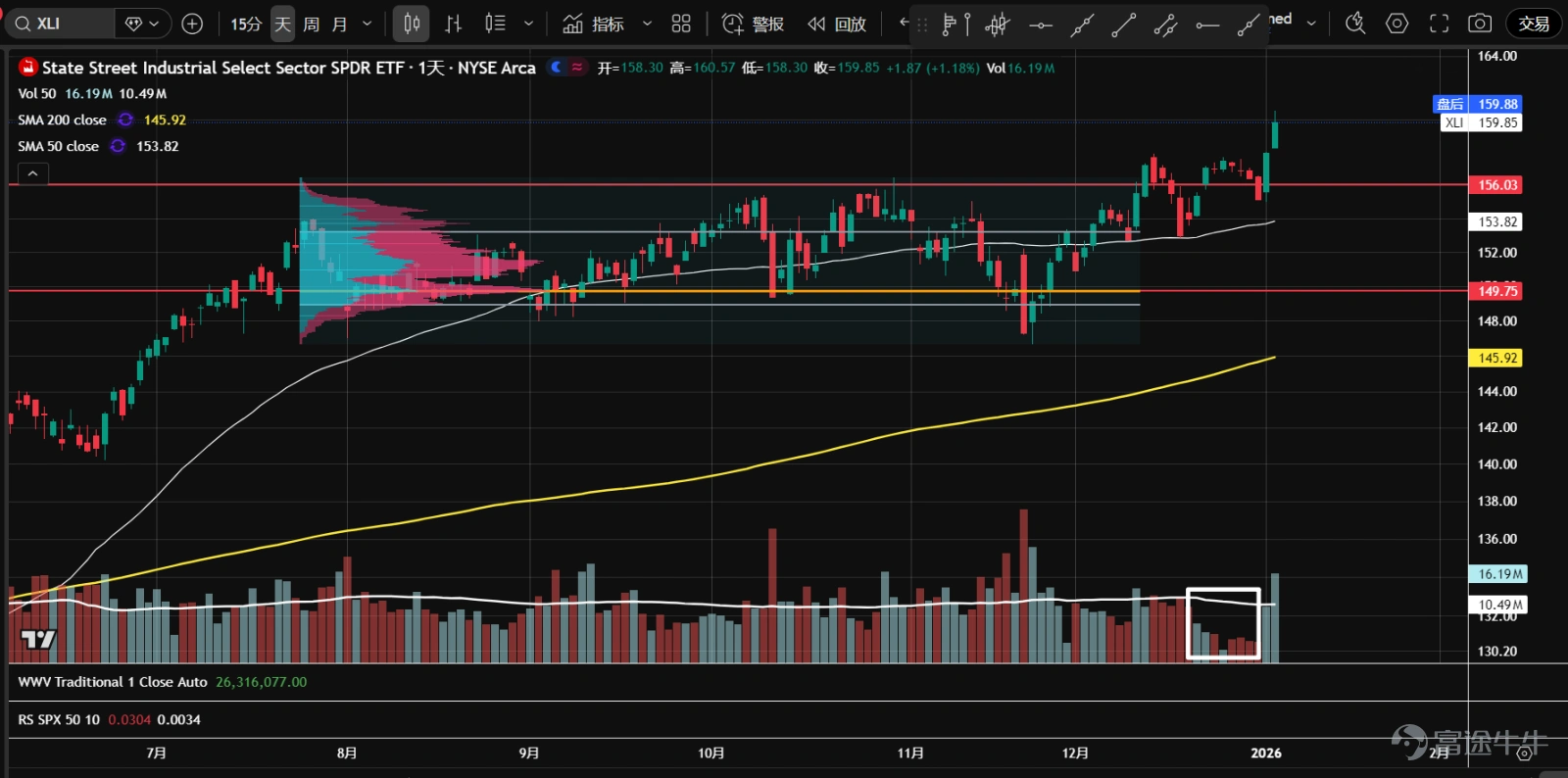Select the 天 daily timeframe
1568x778 pixels.
tap(282, 24)
